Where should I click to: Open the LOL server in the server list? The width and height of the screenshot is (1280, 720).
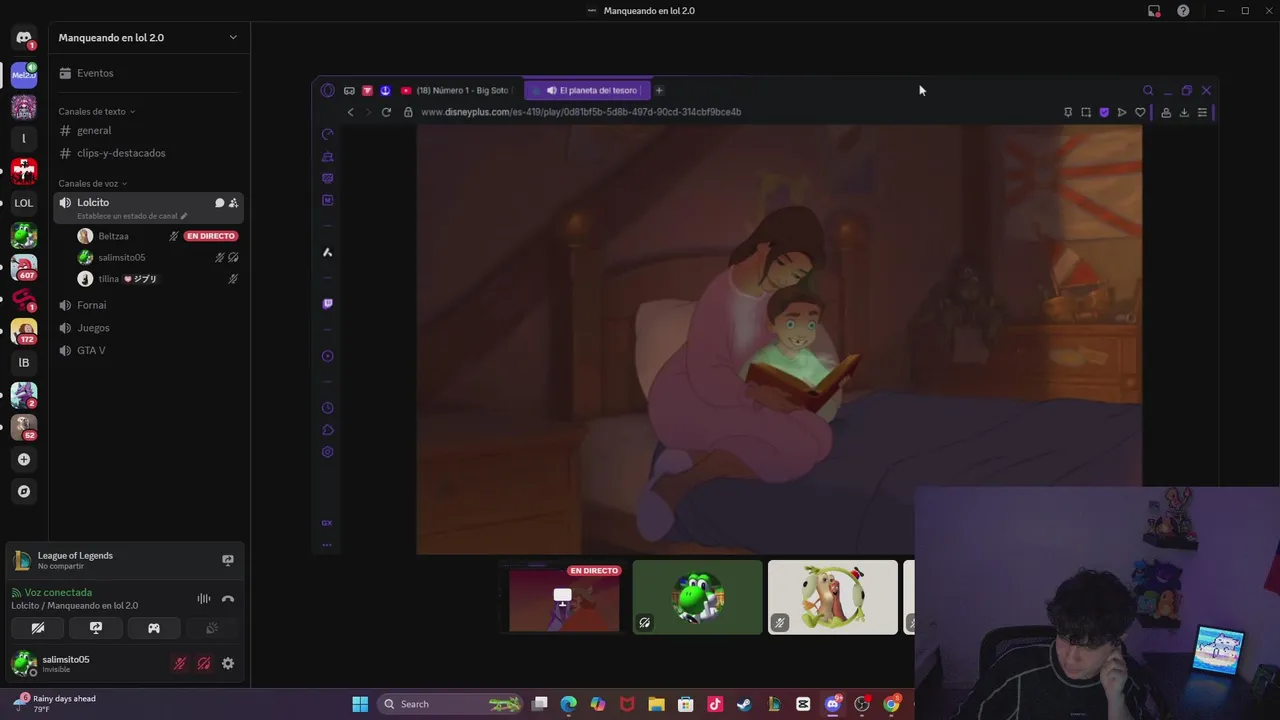[x=24, y=203]
